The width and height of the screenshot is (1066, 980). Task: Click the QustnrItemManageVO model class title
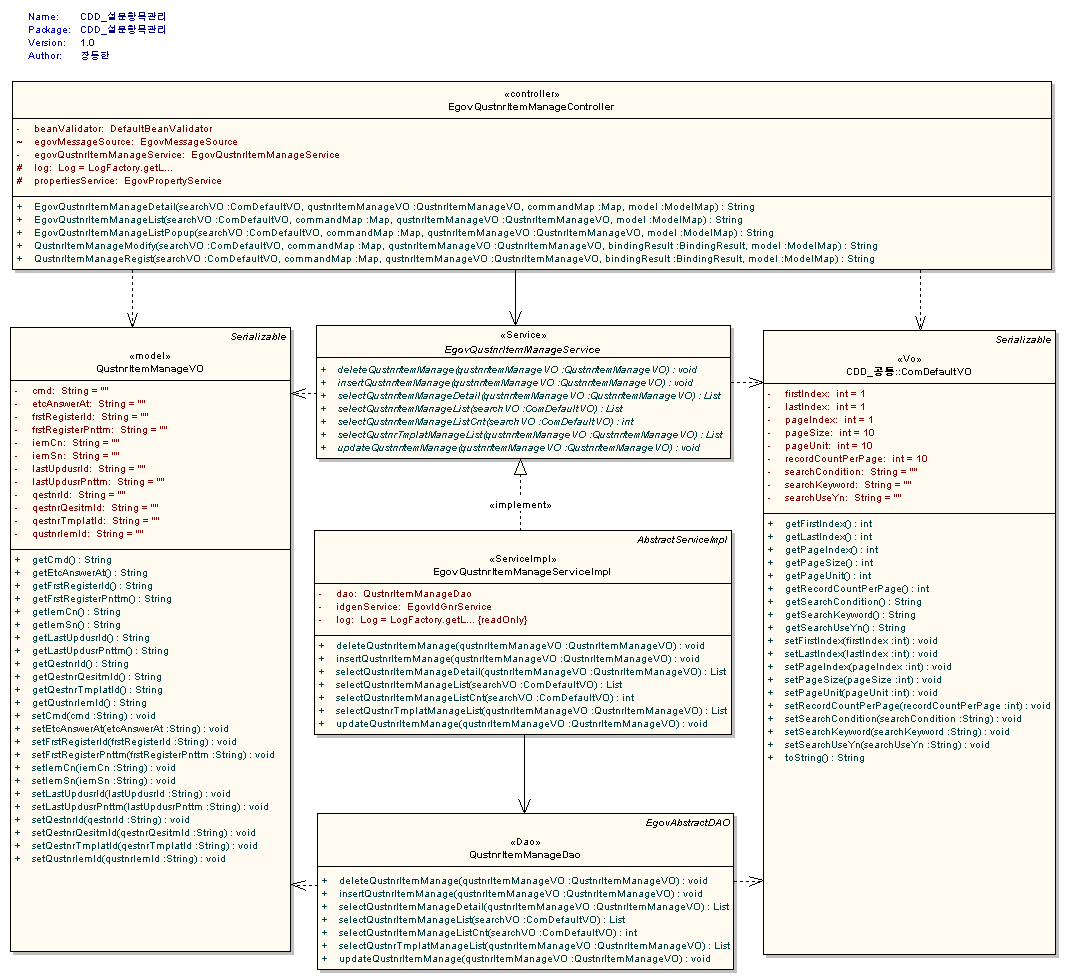pyautogui.click(x=149, y=367)
